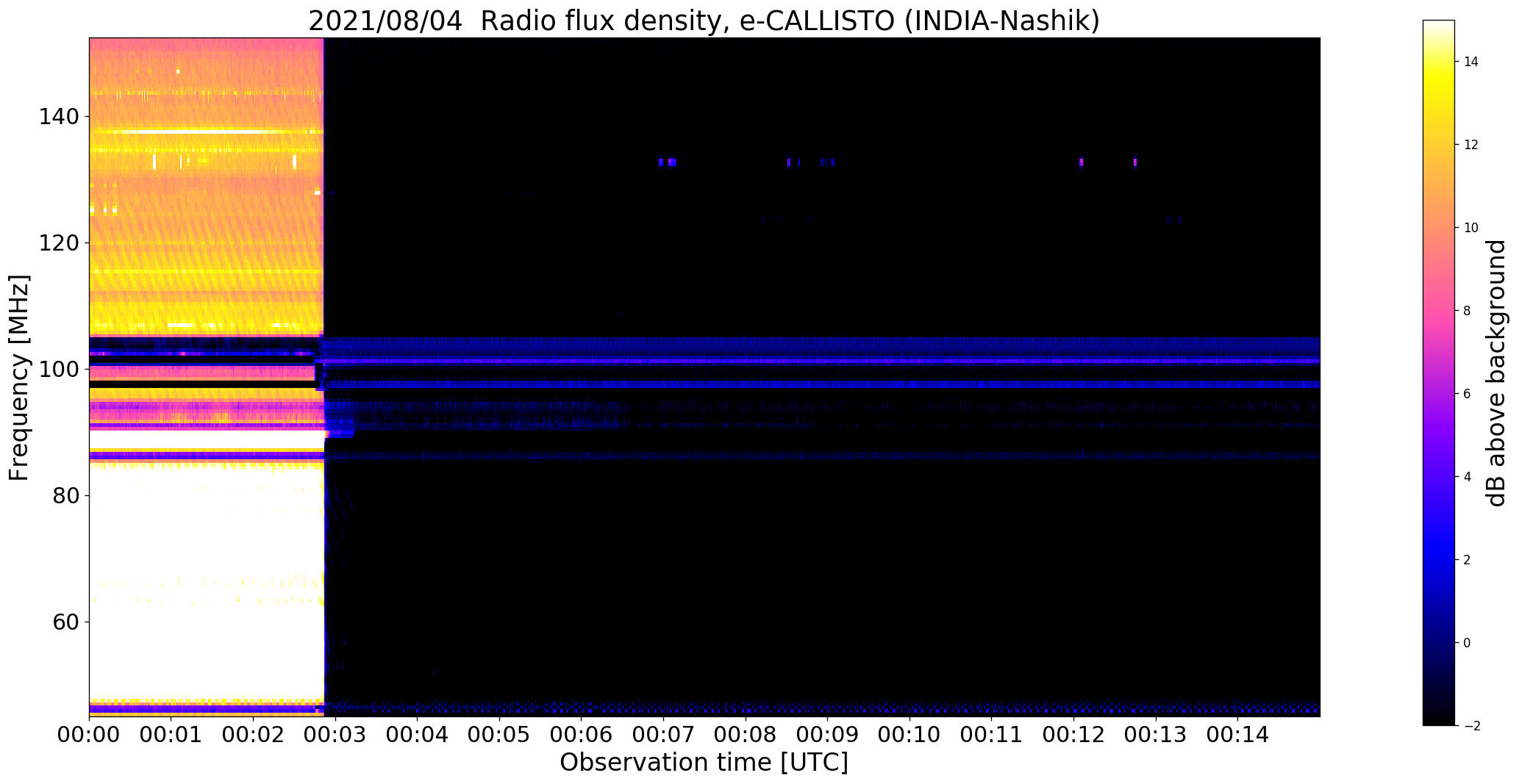Click the 00:02 time tick label

tap(253, 734)
